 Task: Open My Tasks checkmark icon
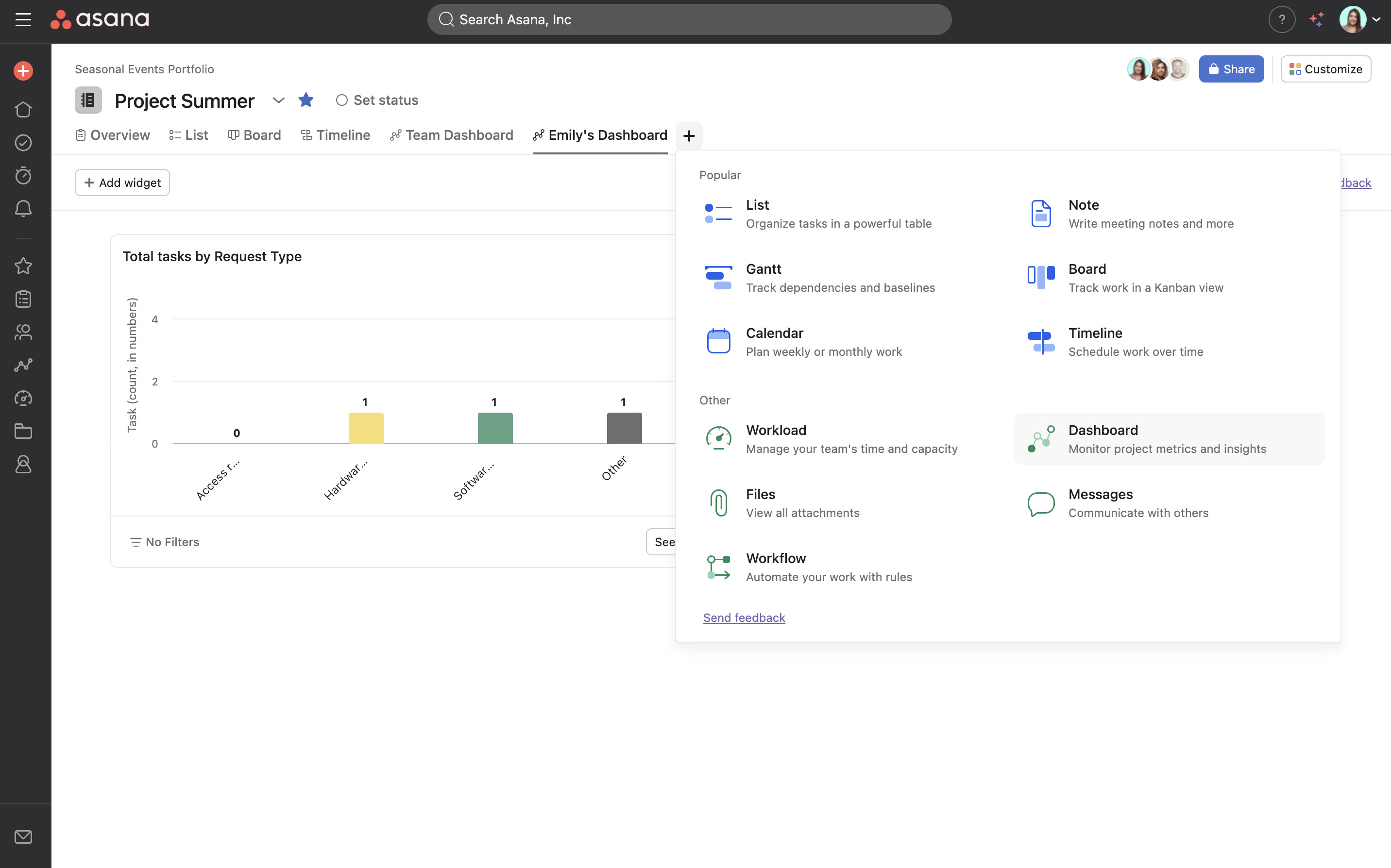point(23,142)
